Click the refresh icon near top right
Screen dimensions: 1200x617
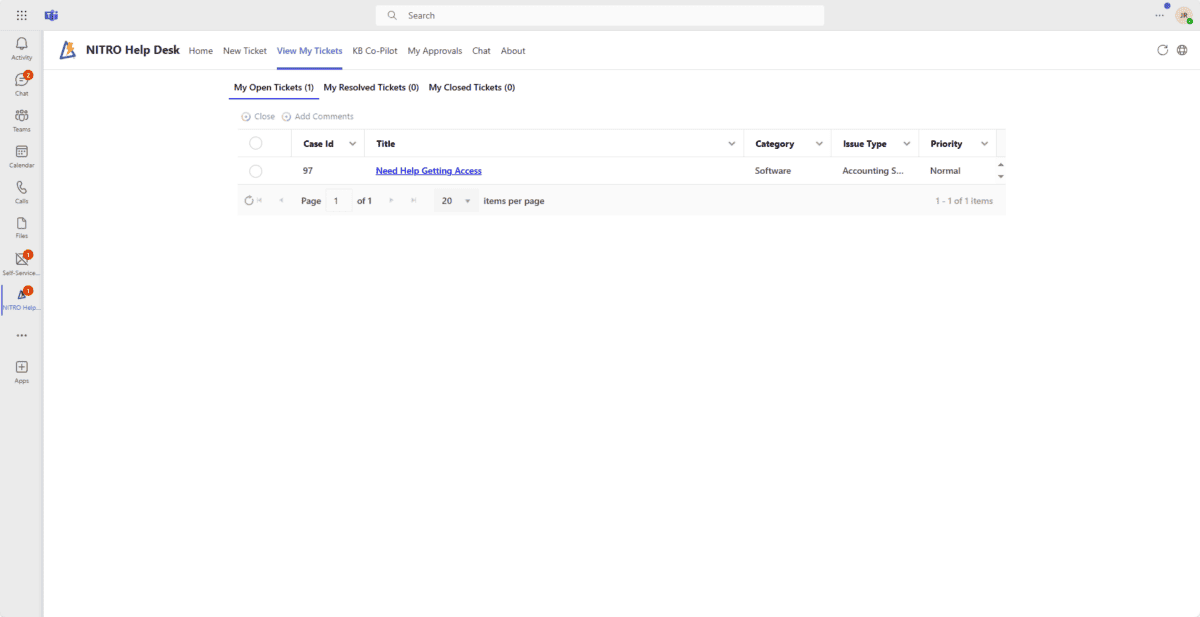(x=1162, y=50)
